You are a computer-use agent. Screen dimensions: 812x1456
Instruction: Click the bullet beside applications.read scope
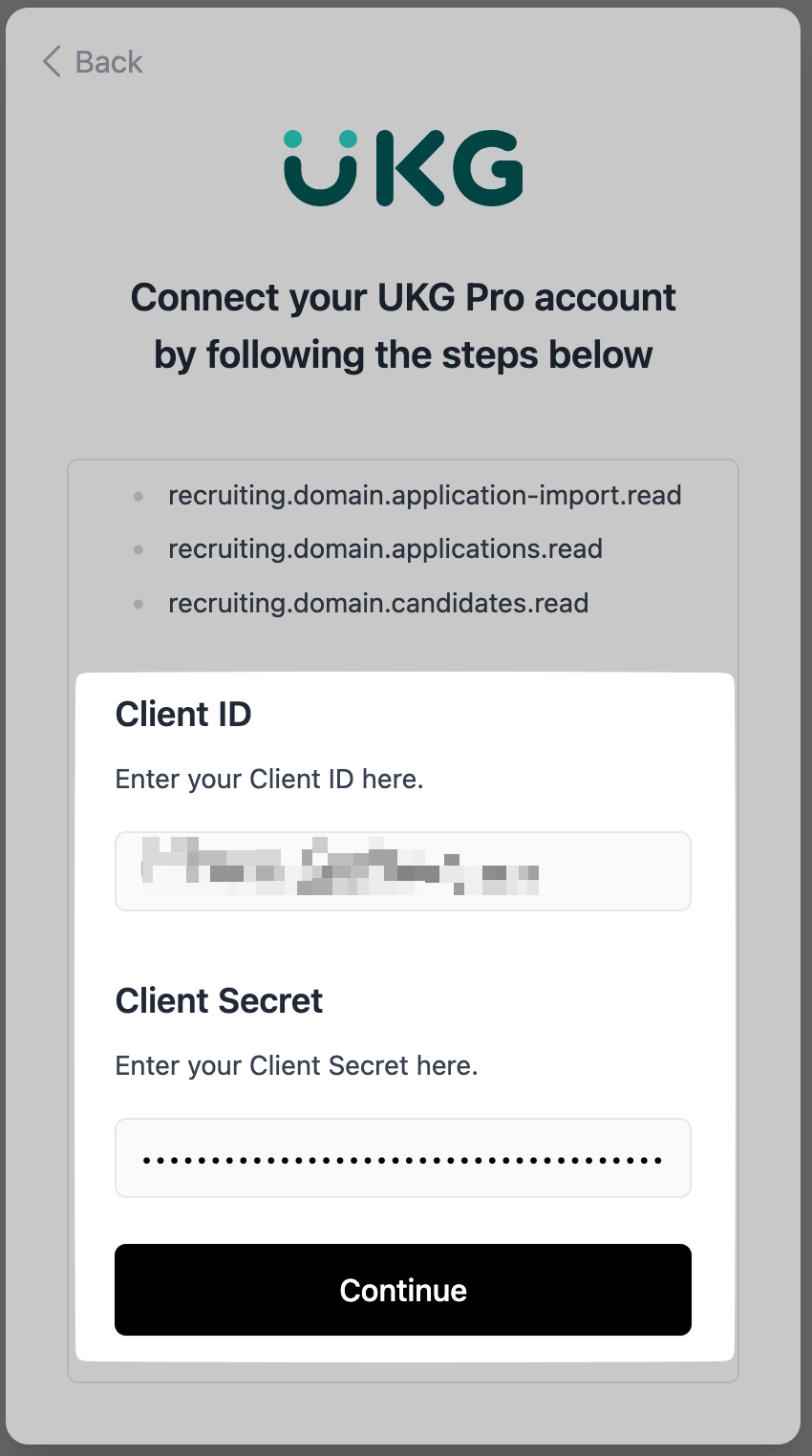139,549
